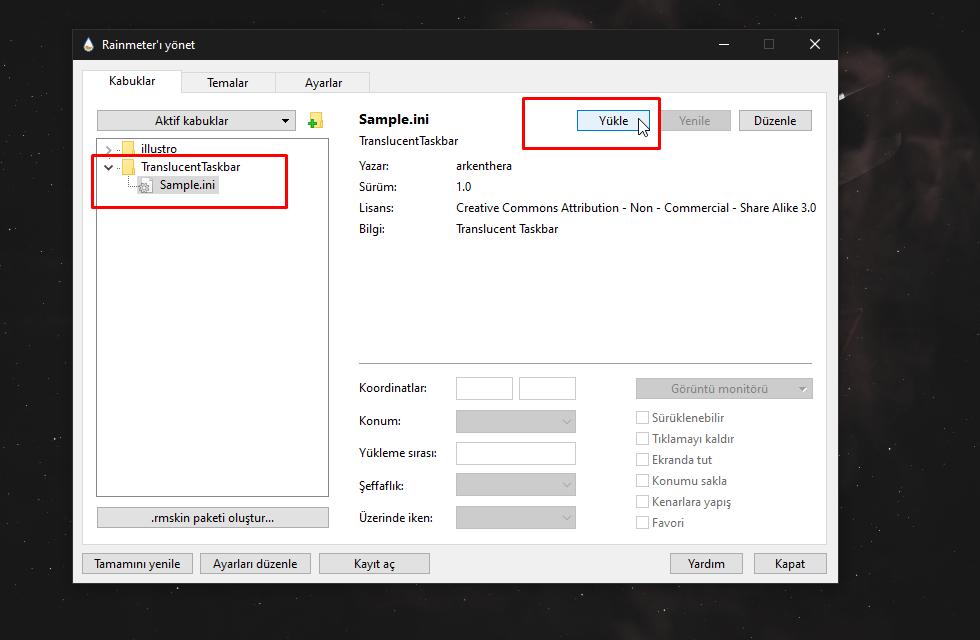
Task: Click the illustro folder icon
Action: (x=128, y=149)
